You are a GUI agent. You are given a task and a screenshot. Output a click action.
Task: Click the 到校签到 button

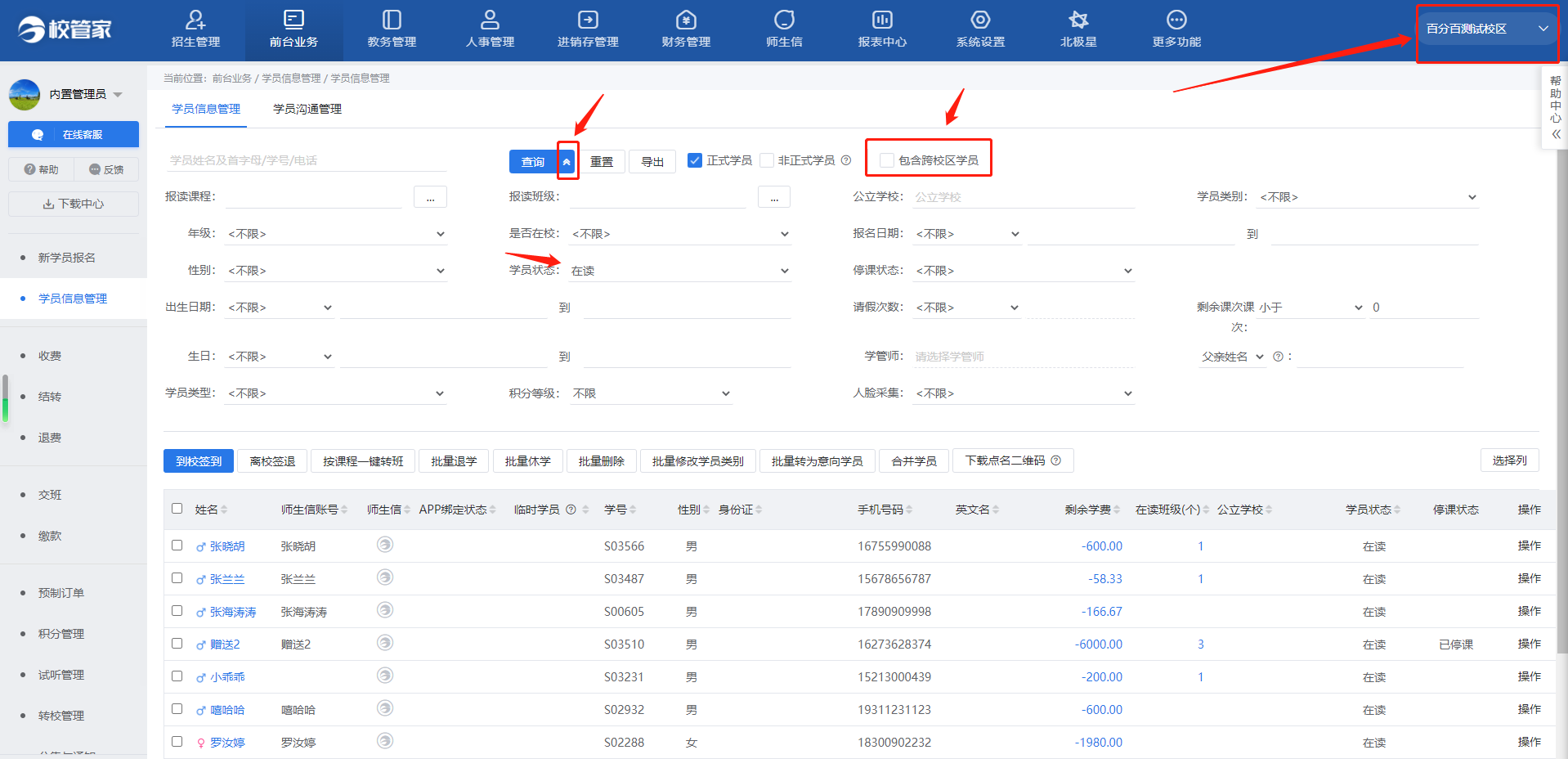click(199, 461)
